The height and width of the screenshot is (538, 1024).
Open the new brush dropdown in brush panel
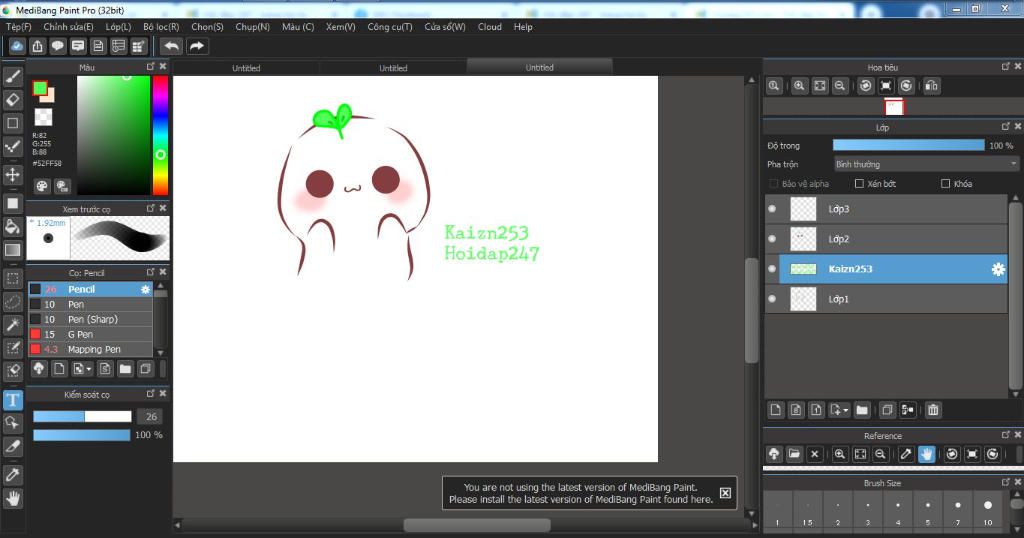[90, 369]
